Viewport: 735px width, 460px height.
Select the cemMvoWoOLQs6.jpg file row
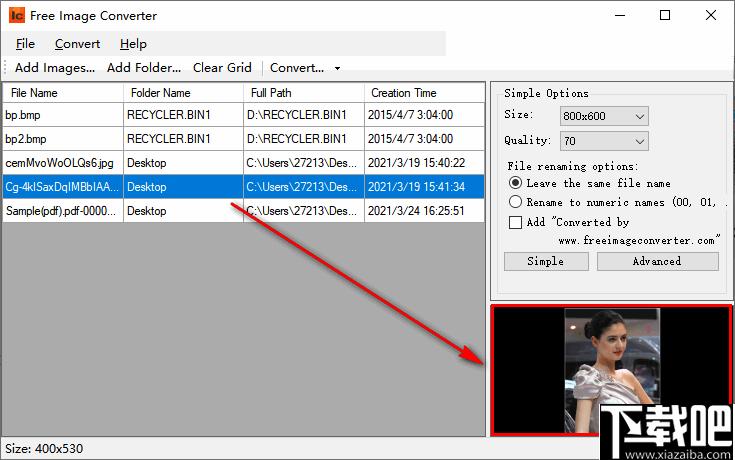(243, 163)
